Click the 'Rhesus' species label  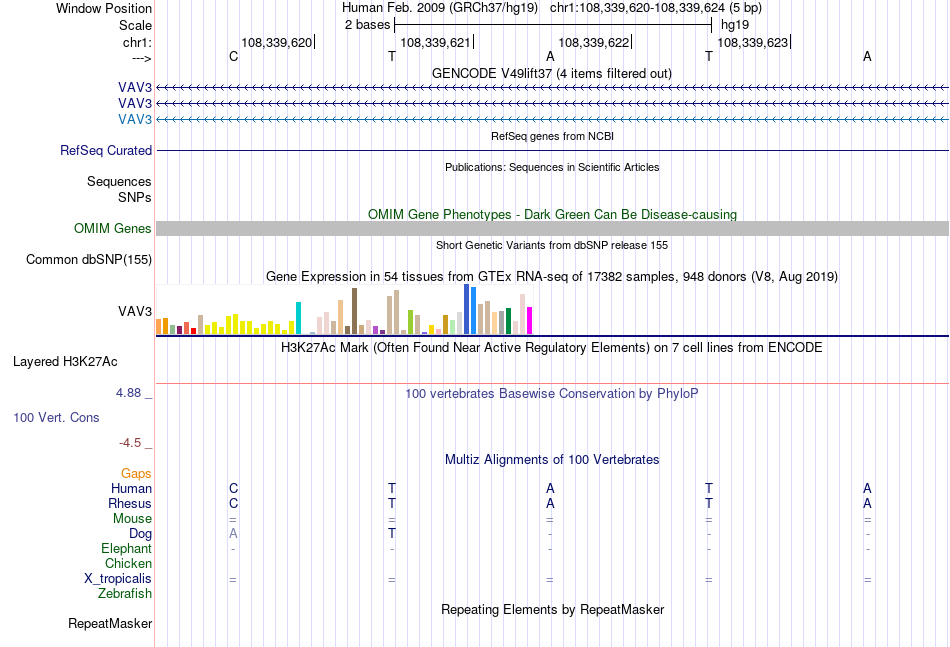tap(130, 503)
